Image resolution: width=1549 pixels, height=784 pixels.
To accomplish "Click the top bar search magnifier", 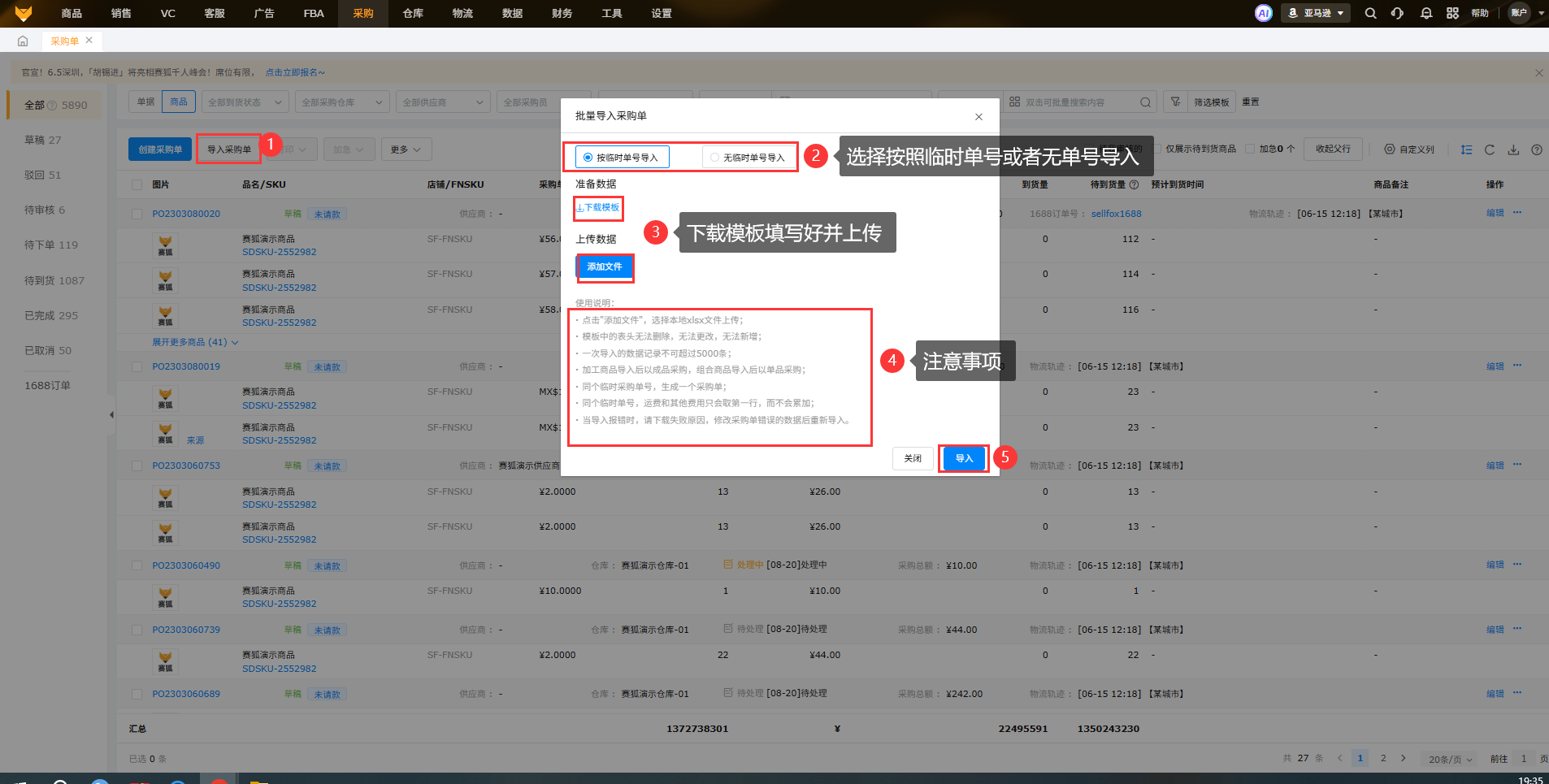I will point(1370,13).
